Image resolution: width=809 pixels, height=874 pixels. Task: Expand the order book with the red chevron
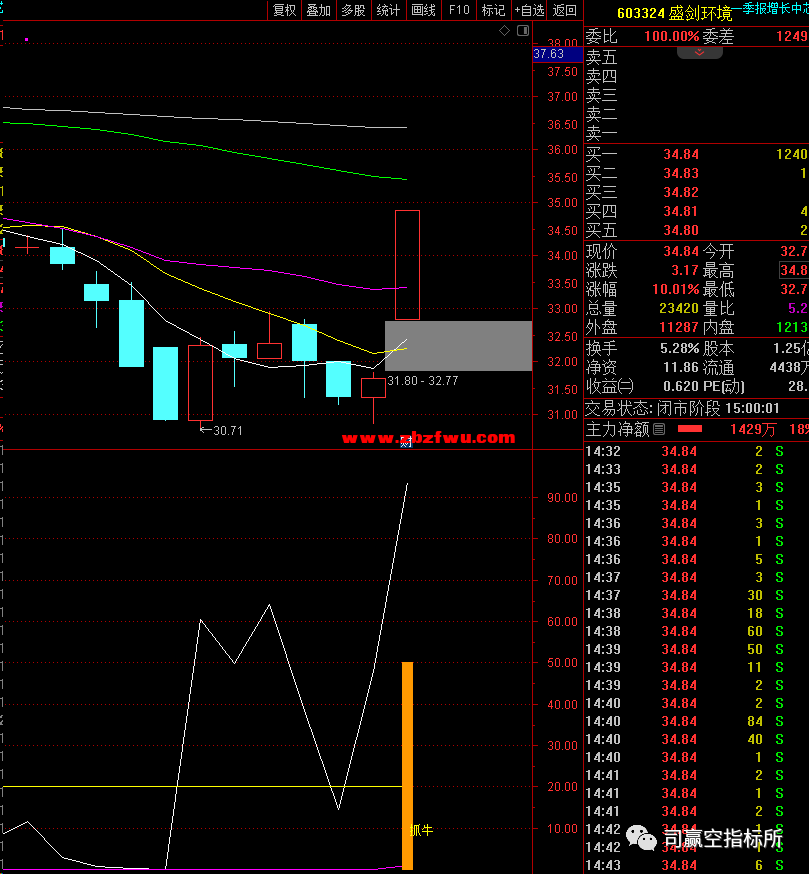(699, 52)
